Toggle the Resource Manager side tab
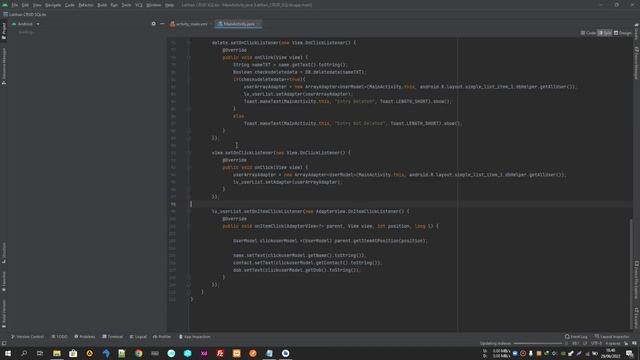Viewport: 640px width, 360px height. [4, 66]
